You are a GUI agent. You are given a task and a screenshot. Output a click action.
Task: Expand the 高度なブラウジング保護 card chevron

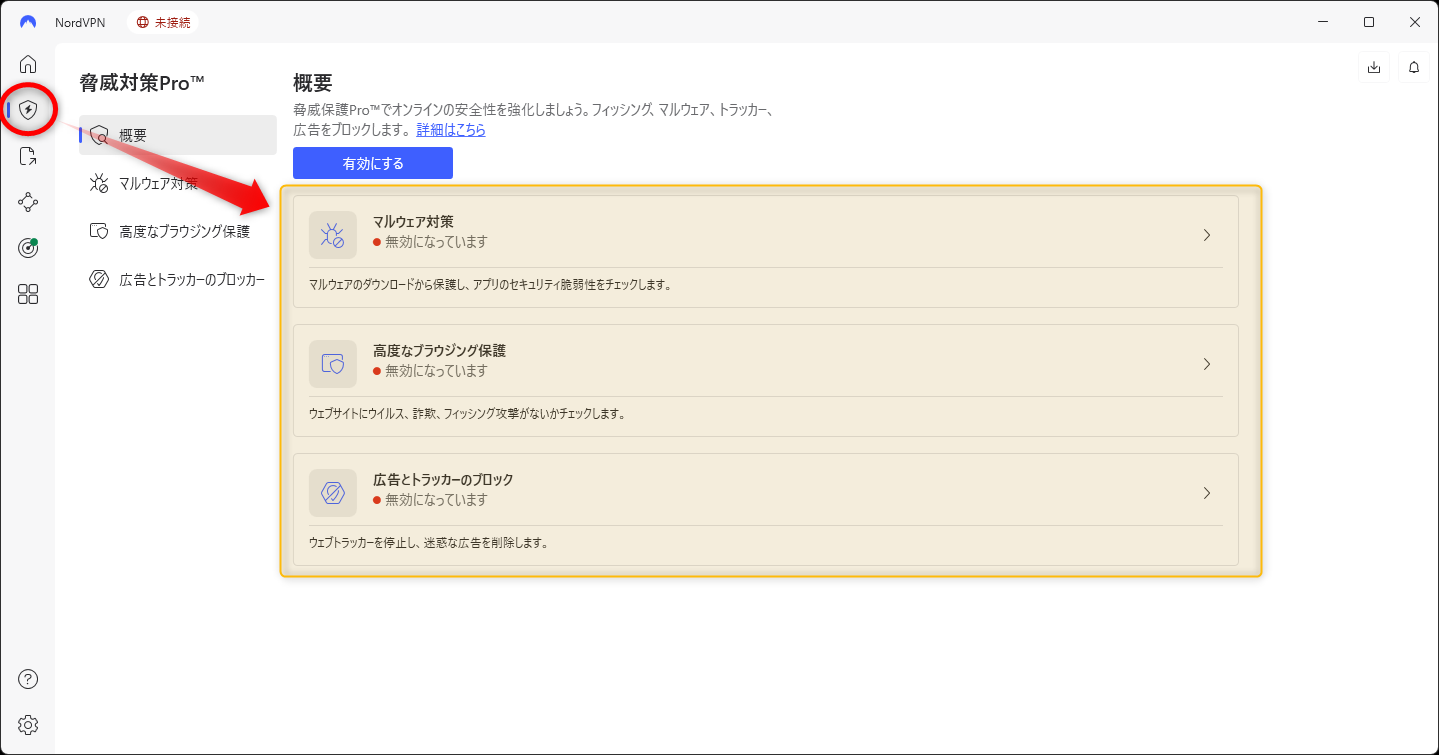click(x=1207, y=364)
